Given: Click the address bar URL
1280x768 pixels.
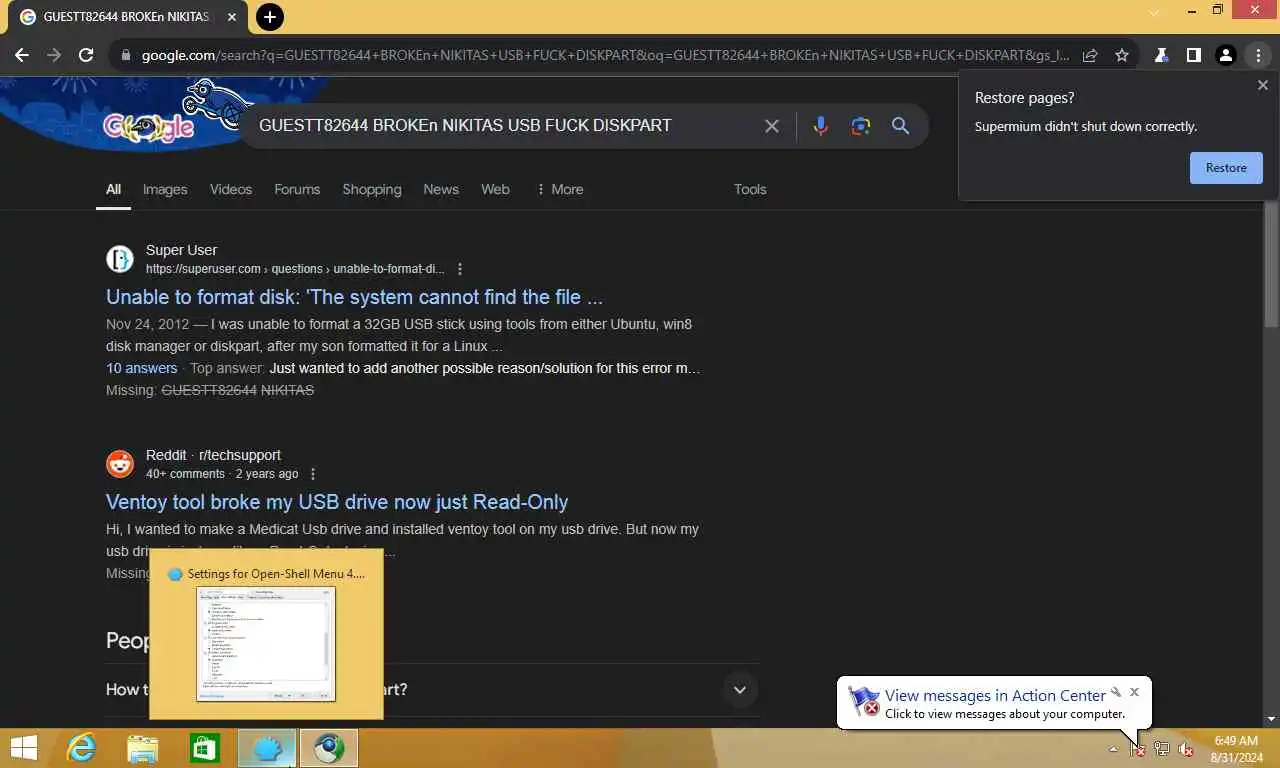Looking at the screenshot, I should coord(605,56).
